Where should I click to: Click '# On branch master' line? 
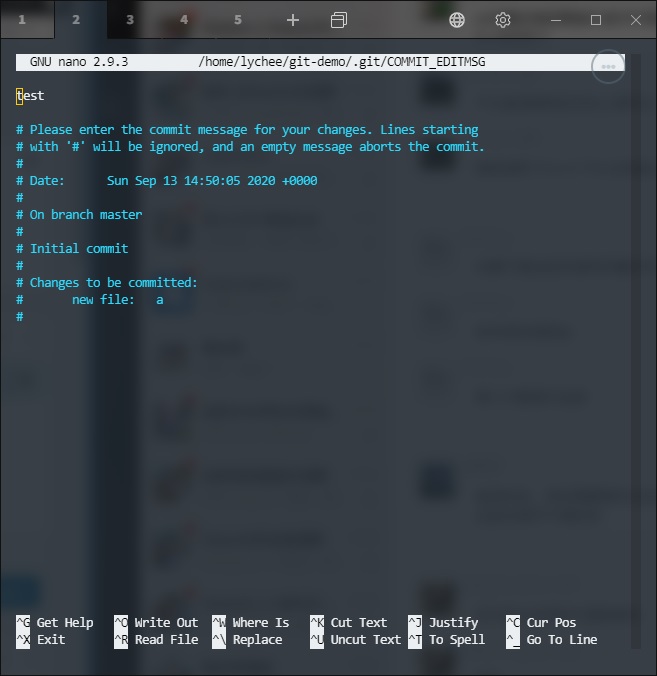[x=79, y=215]
